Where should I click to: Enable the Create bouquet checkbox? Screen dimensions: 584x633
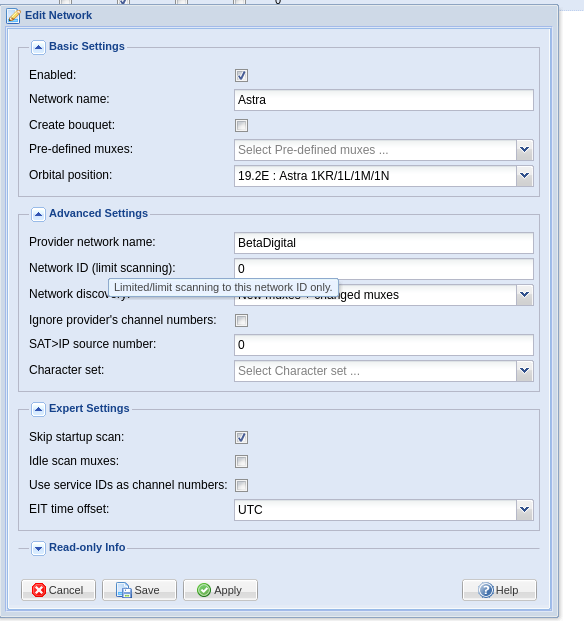click(x=241, y=126)
